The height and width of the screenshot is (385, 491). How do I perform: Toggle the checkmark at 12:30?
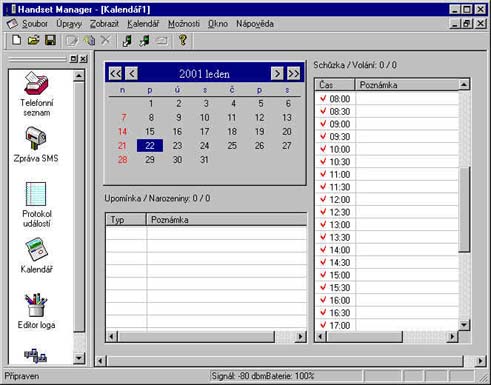[323, 212]
